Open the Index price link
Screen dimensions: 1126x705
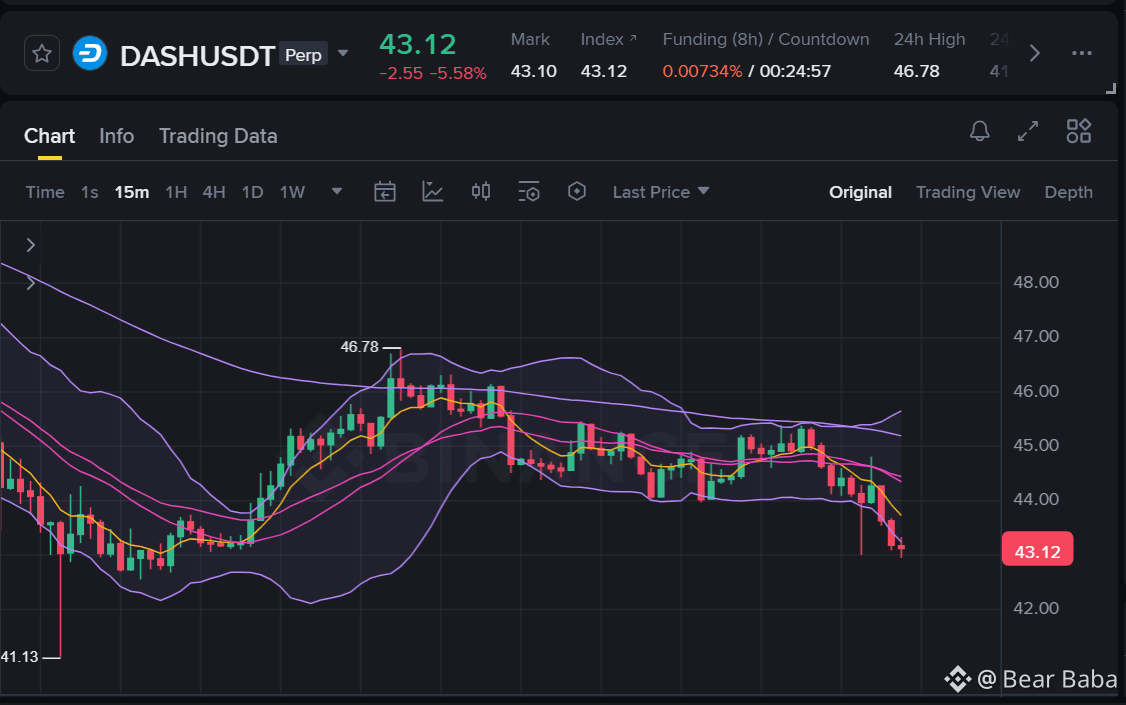coord(608,39)
